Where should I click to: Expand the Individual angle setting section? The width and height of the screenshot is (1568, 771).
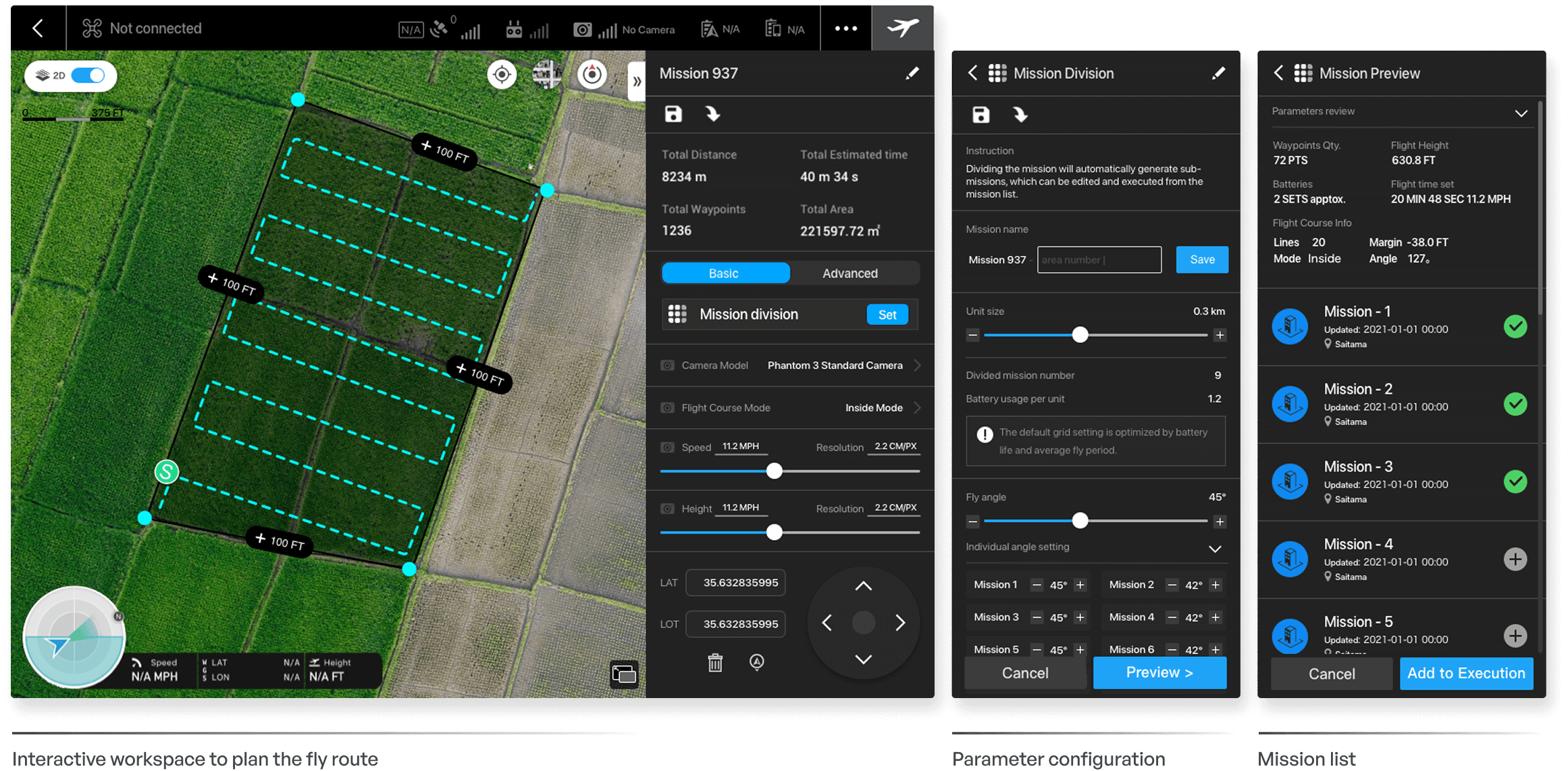tap(1214, 548)
